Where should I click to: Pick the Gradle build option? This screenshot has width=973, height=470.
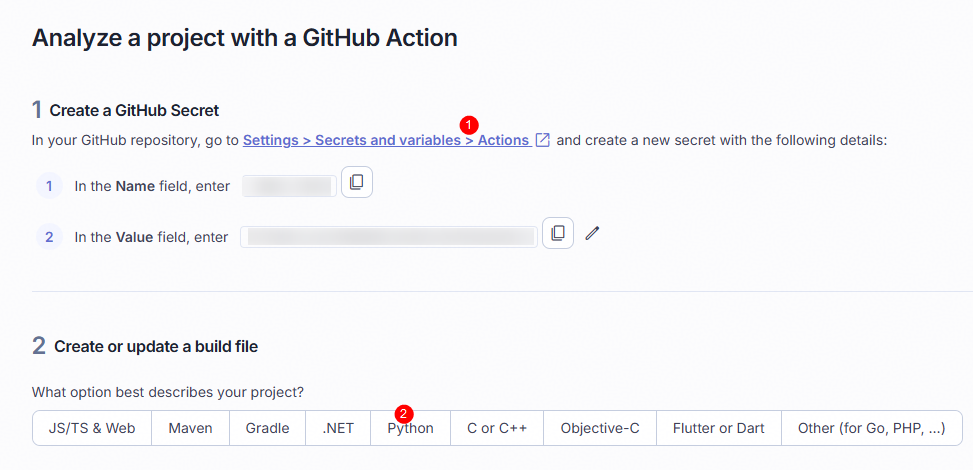click(x=267, y=428)
